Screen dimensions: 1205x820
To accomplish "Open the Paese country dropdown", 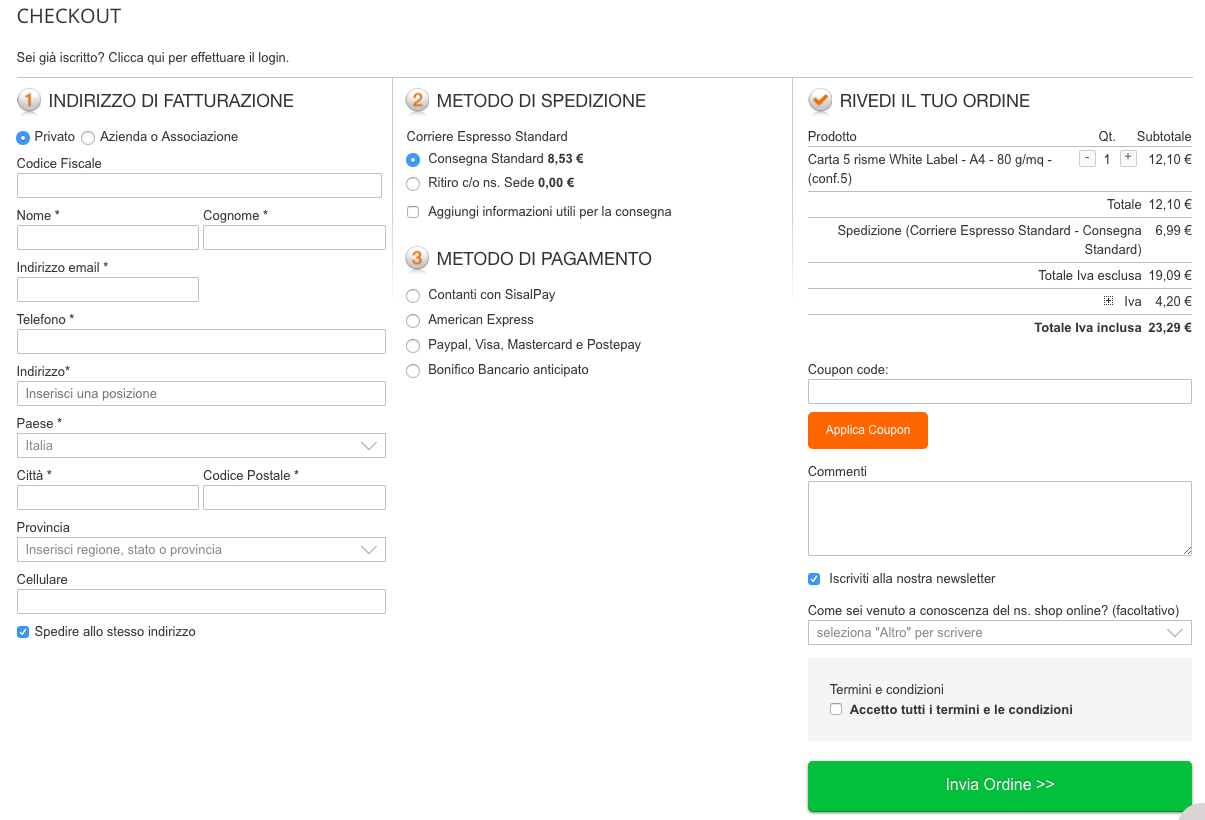I will click(x=201, y=446).
